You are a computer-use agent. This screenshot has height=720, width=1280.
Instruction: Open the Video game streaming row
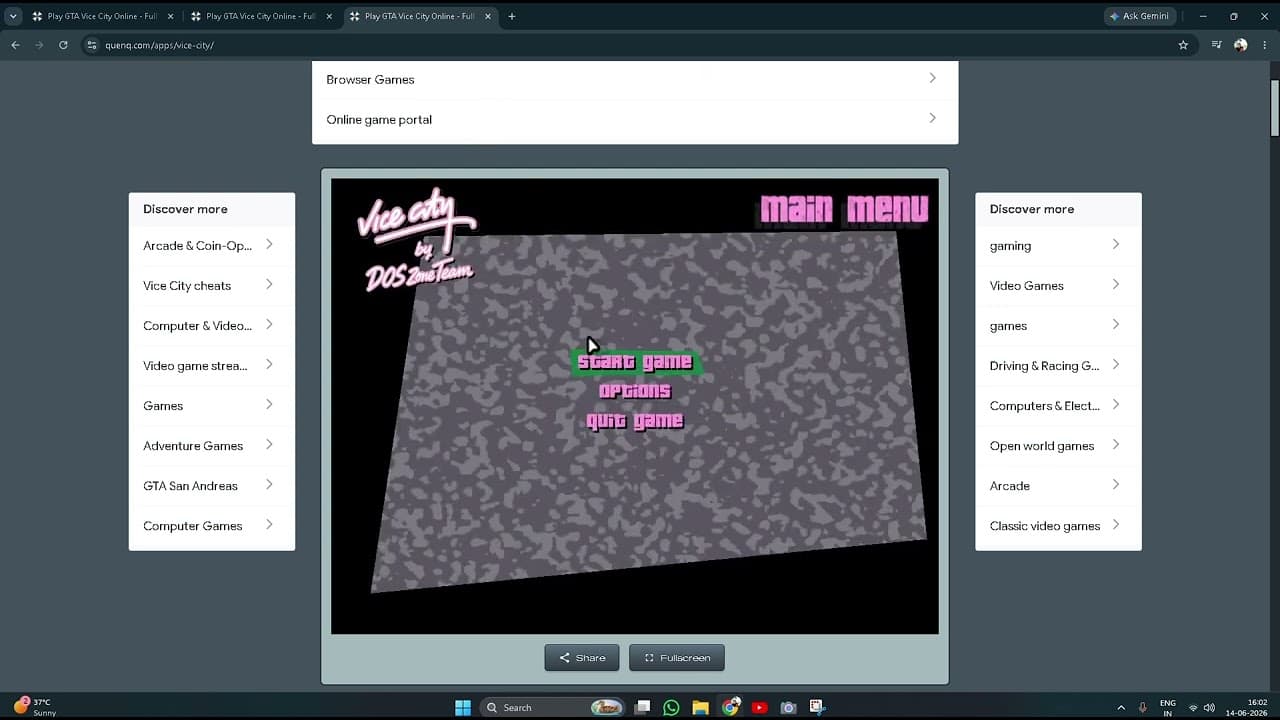tap(212, 366)
